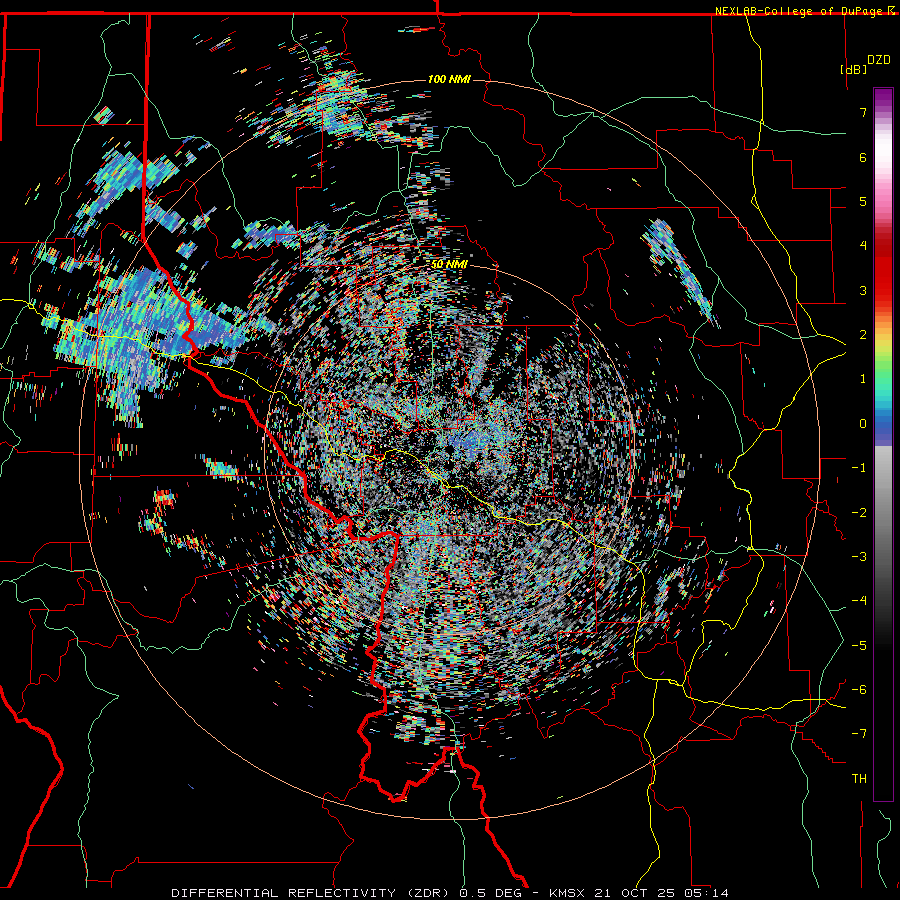Click the 50 NMI range ring label
The width and height of the screenshot is (900, 900).
[x=449, y=264]
